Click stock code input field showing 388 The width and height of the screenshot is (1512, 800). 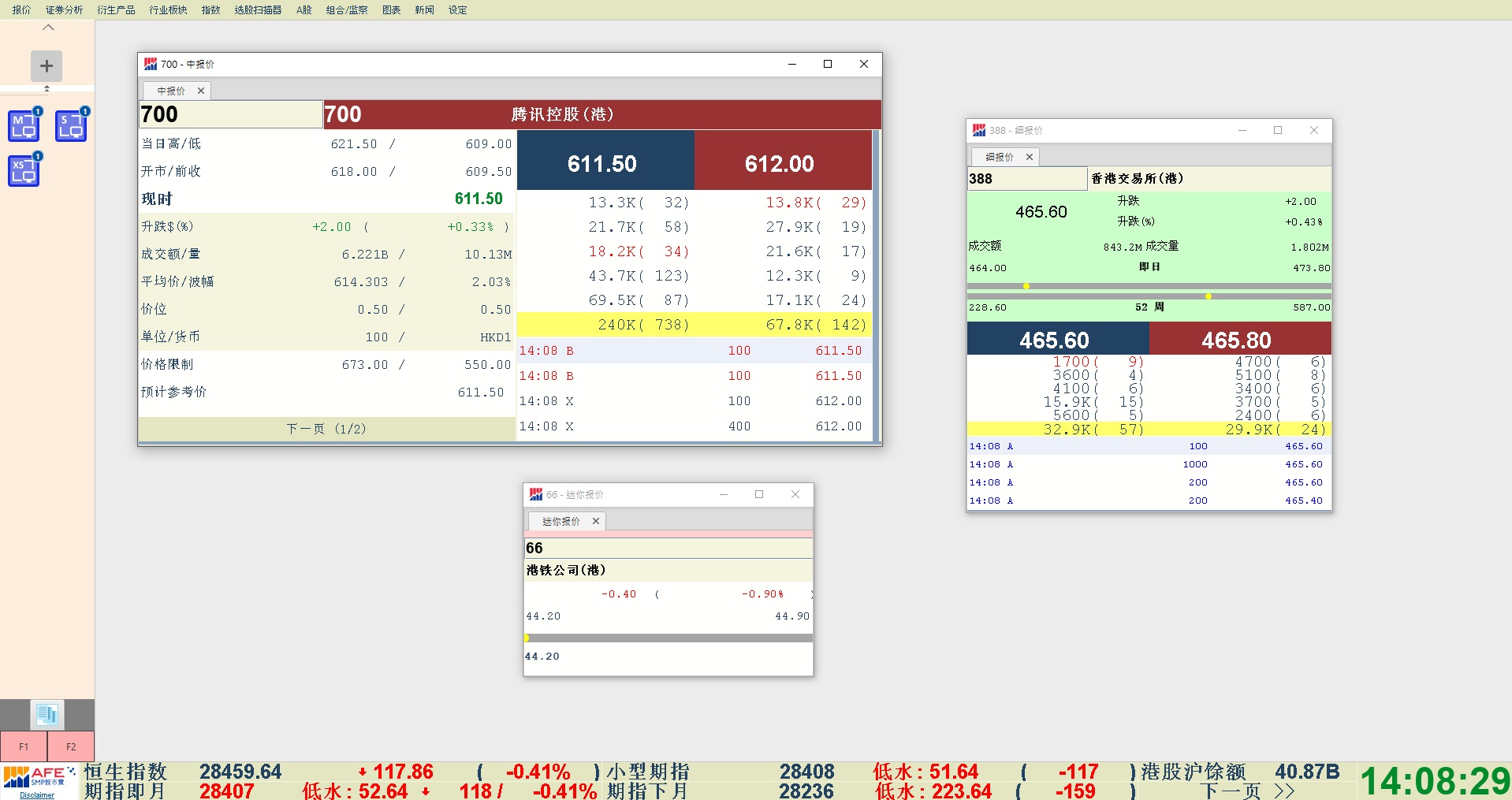[x=1027, y=179]
